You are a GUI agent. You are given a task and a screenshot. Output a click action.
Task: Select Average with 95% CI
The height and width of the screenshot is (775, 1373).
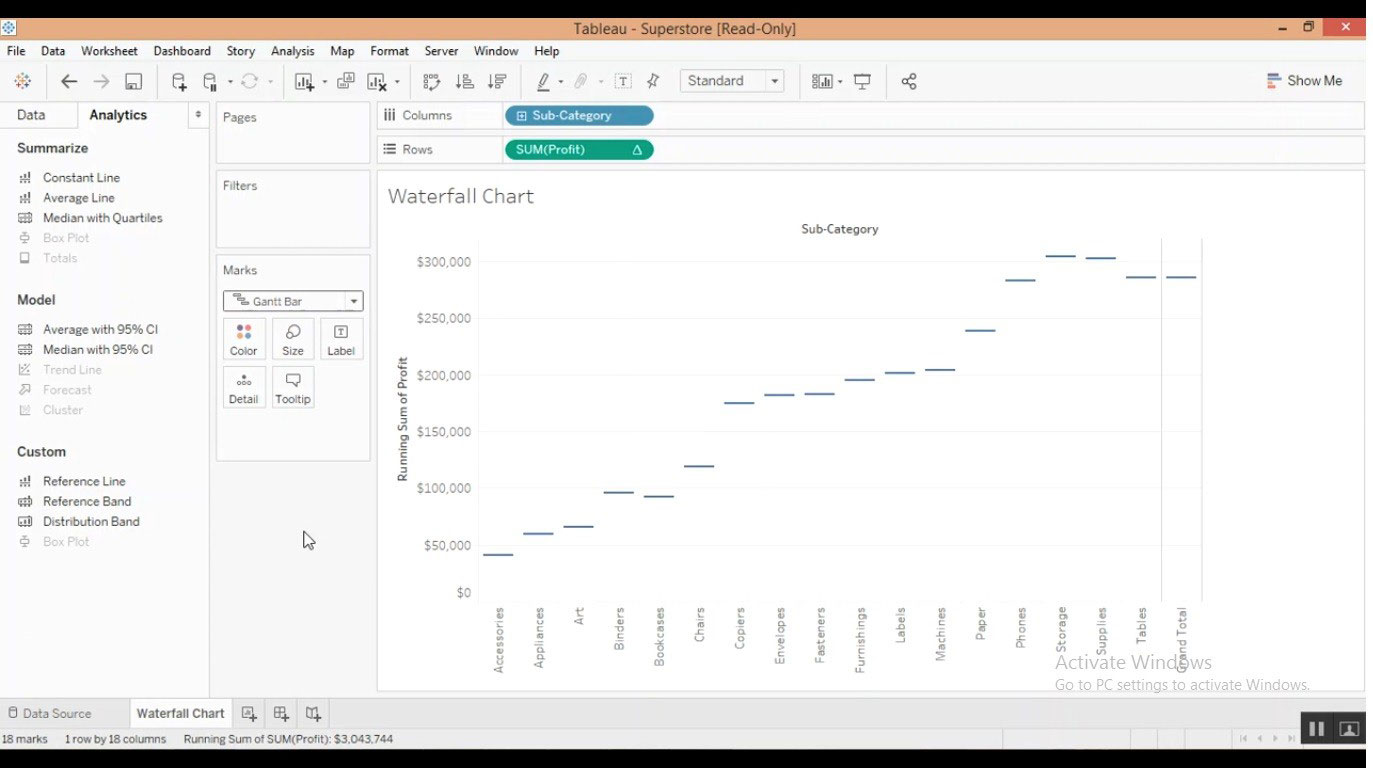pos(100,330)
